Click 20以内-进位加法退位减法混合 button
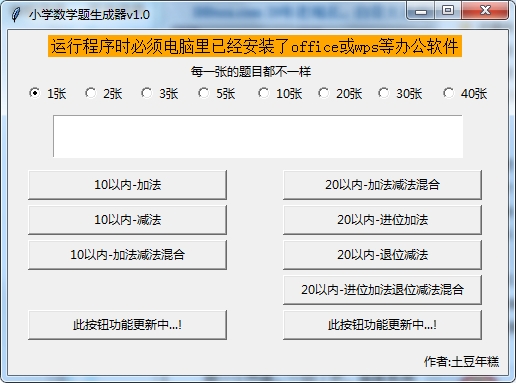The image size is (516, 383). tap(382, 290)
